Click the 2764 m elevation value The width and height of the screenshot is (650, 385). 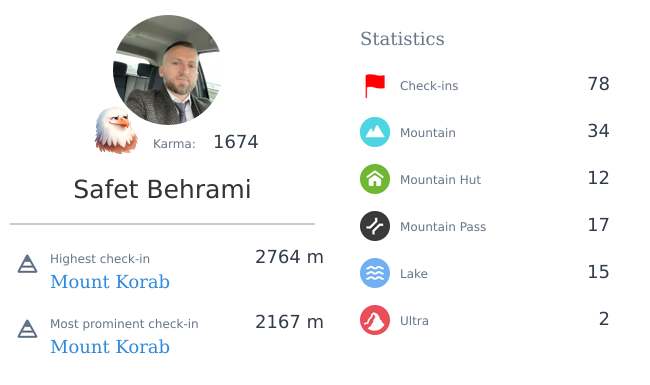289,257
